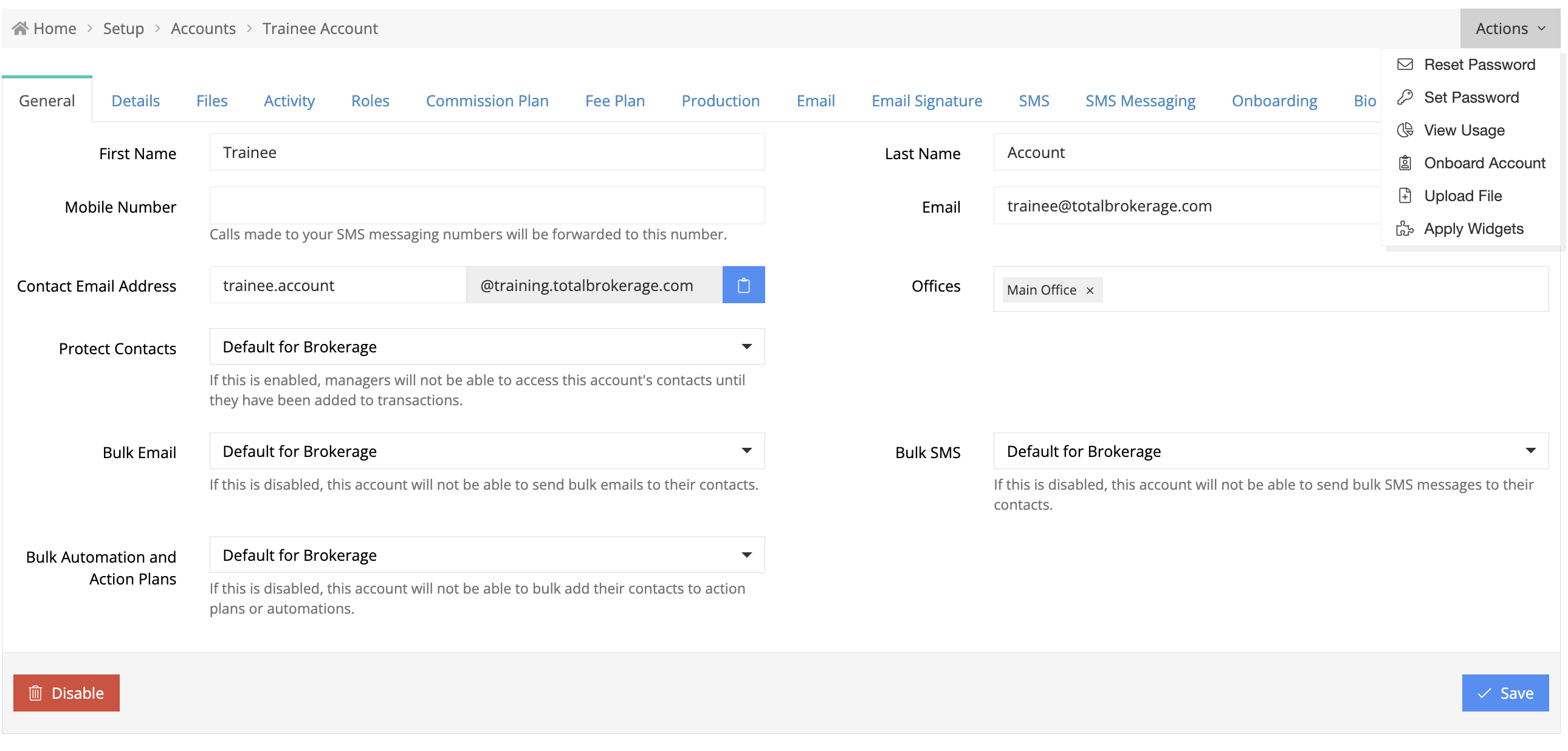The image size is (1568, 751).
Task: Click the key icon for Set Password
Action: coord(1405,97)
